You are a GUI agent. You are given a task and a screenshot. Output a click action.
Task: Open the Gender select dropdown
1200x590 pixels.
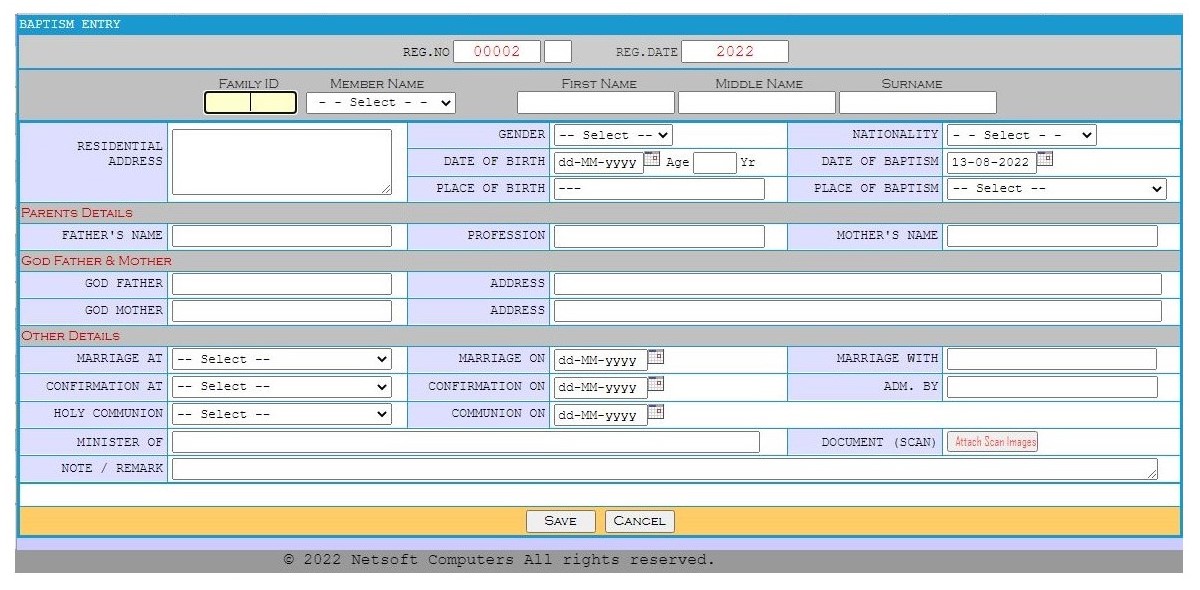[x=613, y=135]
